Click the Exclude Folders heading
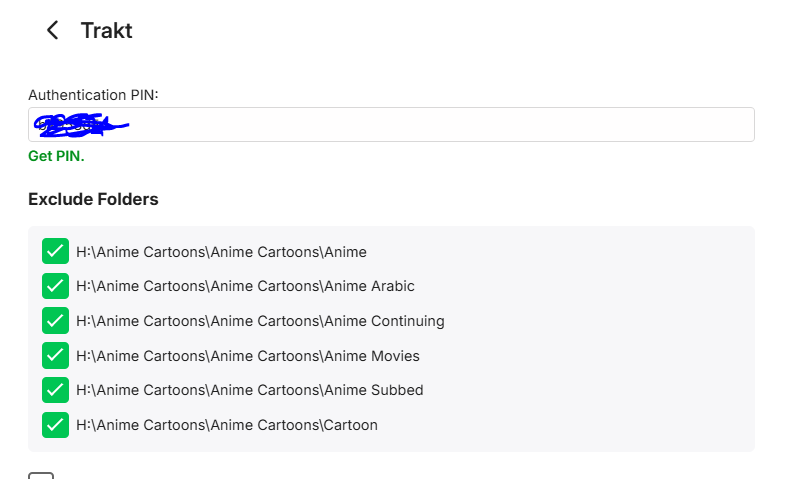The width and height of the screenshot is (812, 479). click(x=93, y=199)
